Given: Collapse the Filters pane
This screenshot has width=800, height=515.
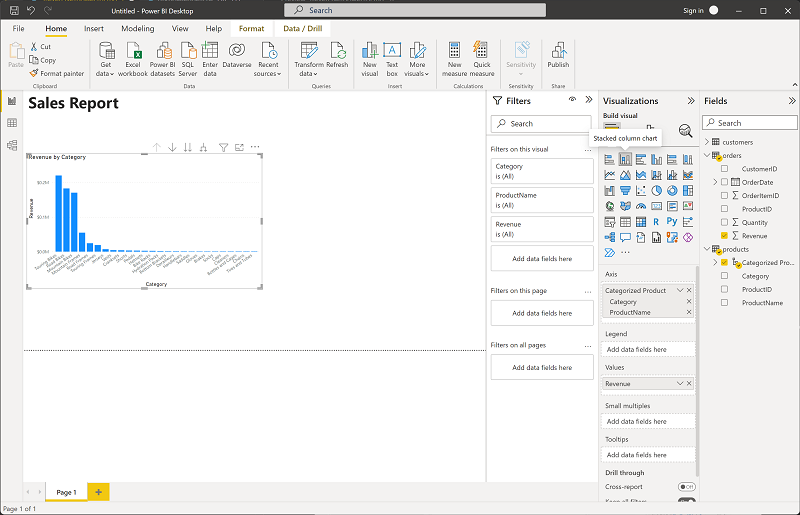Looking at the screenshot, I should 589,100.
